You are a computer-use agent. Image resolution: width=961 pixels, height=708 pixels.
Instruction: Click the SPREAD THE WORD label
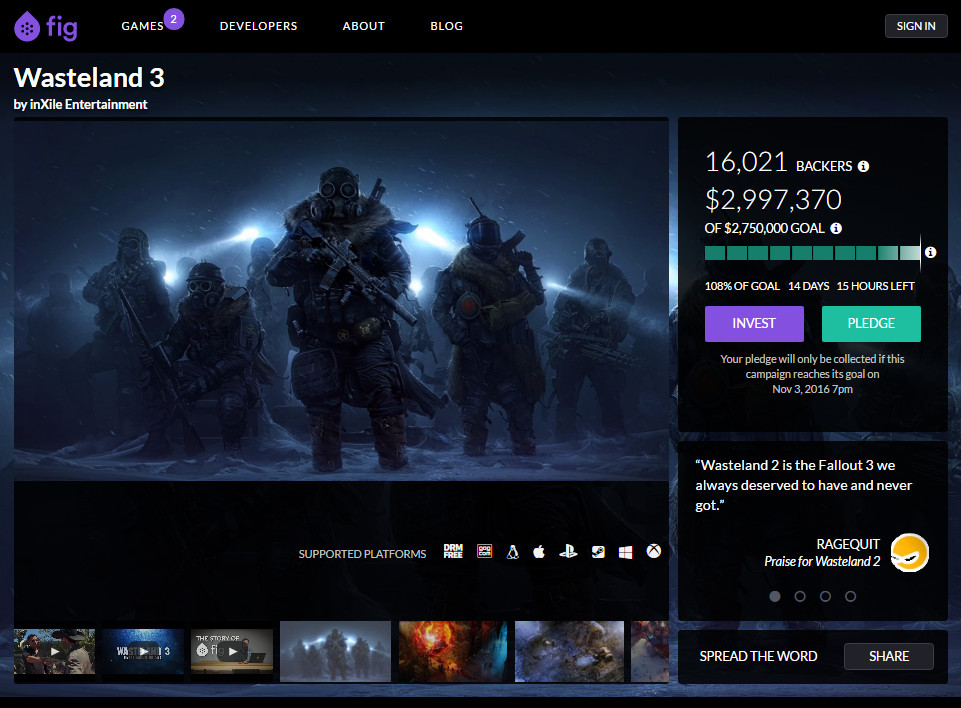758,657
